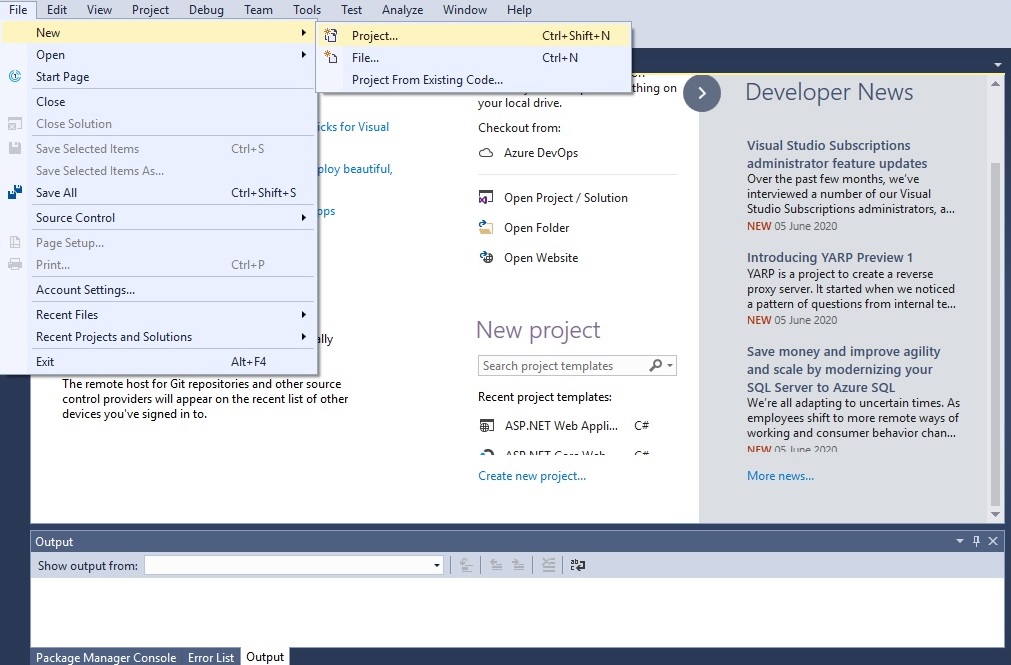Click the New File icon in submenu
The width and height of the screenshot is (1011, 665).
pos(331,57)
